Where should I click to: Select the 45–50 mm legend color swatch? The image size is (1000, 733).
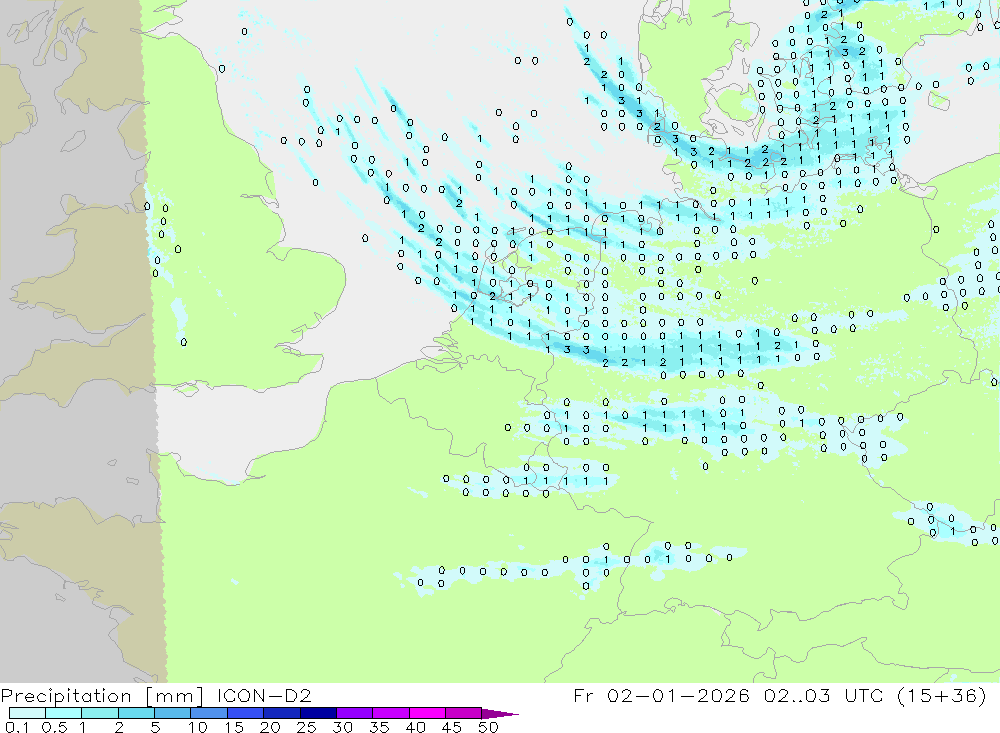464,713
